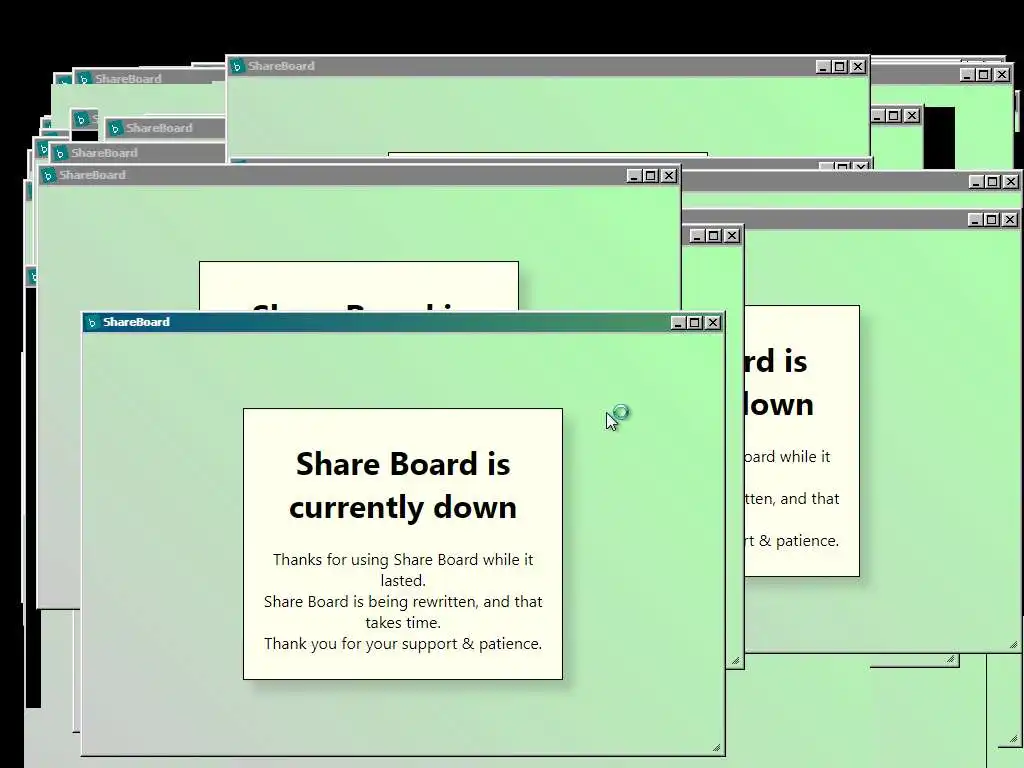Click the resize grip of the active ShareBoard window

pyautogui.click(x=716, y=748)
